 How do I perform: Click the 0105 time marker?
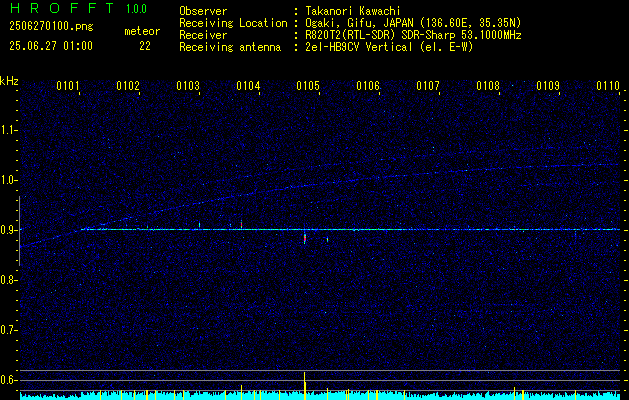pyautogui.click(x=308, y=86)
